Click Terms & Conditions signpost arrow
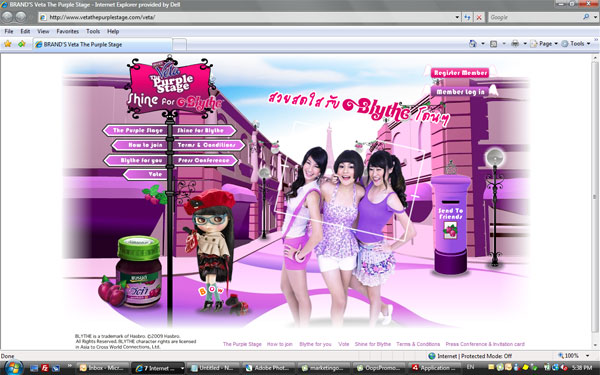This screenshot has height=375, width=600. tap(208, 145)
